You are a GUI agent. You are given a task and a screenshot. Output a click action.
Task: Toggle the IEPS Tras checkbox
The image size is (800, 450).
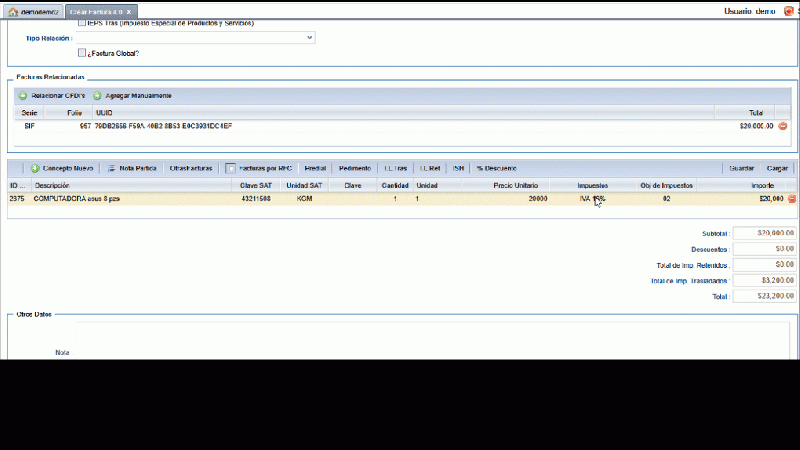coord(82,22)
